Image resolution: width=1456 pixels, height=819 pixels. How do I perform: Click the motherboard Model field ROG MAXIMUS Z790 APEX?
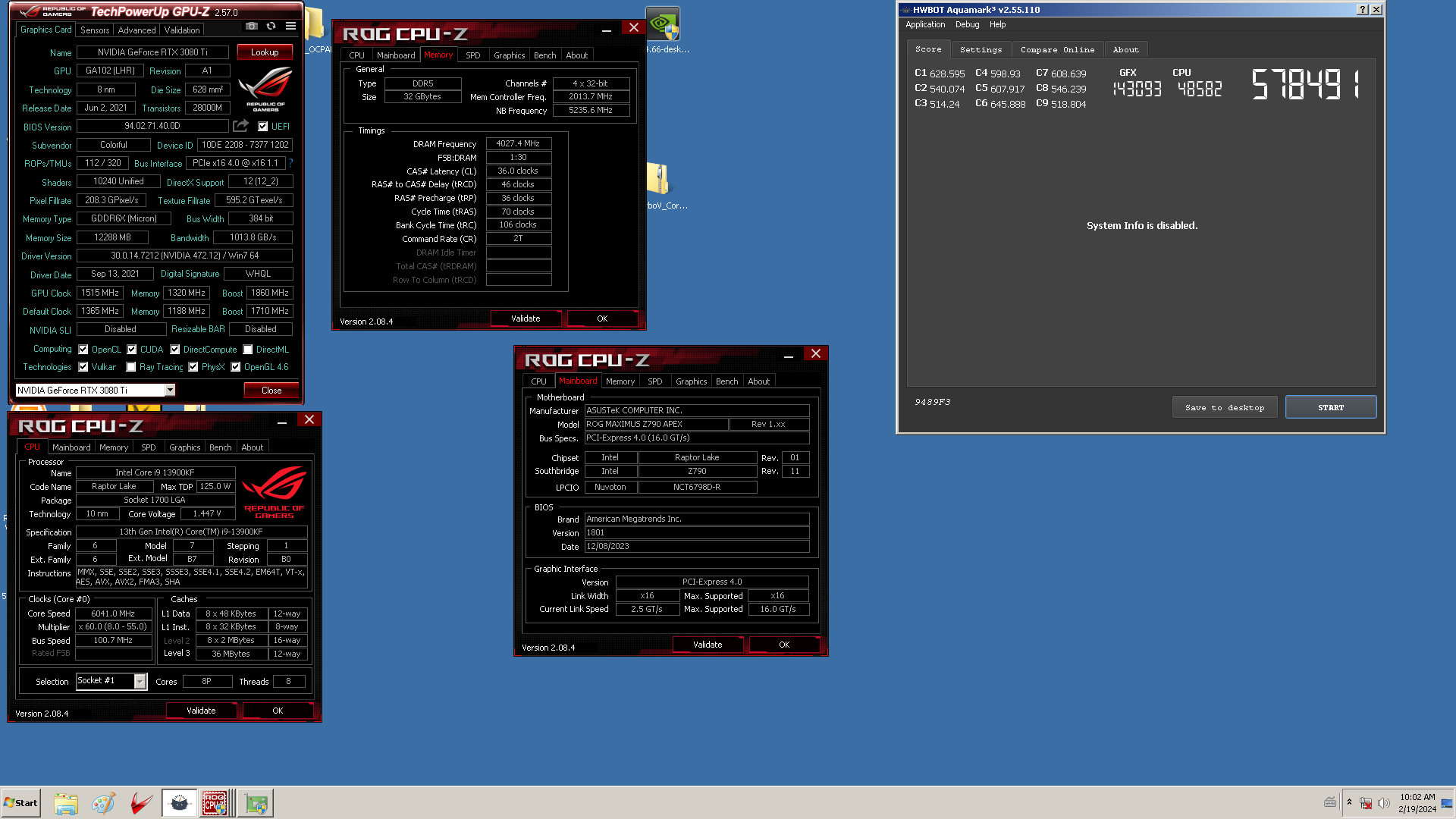click(656, 424)
